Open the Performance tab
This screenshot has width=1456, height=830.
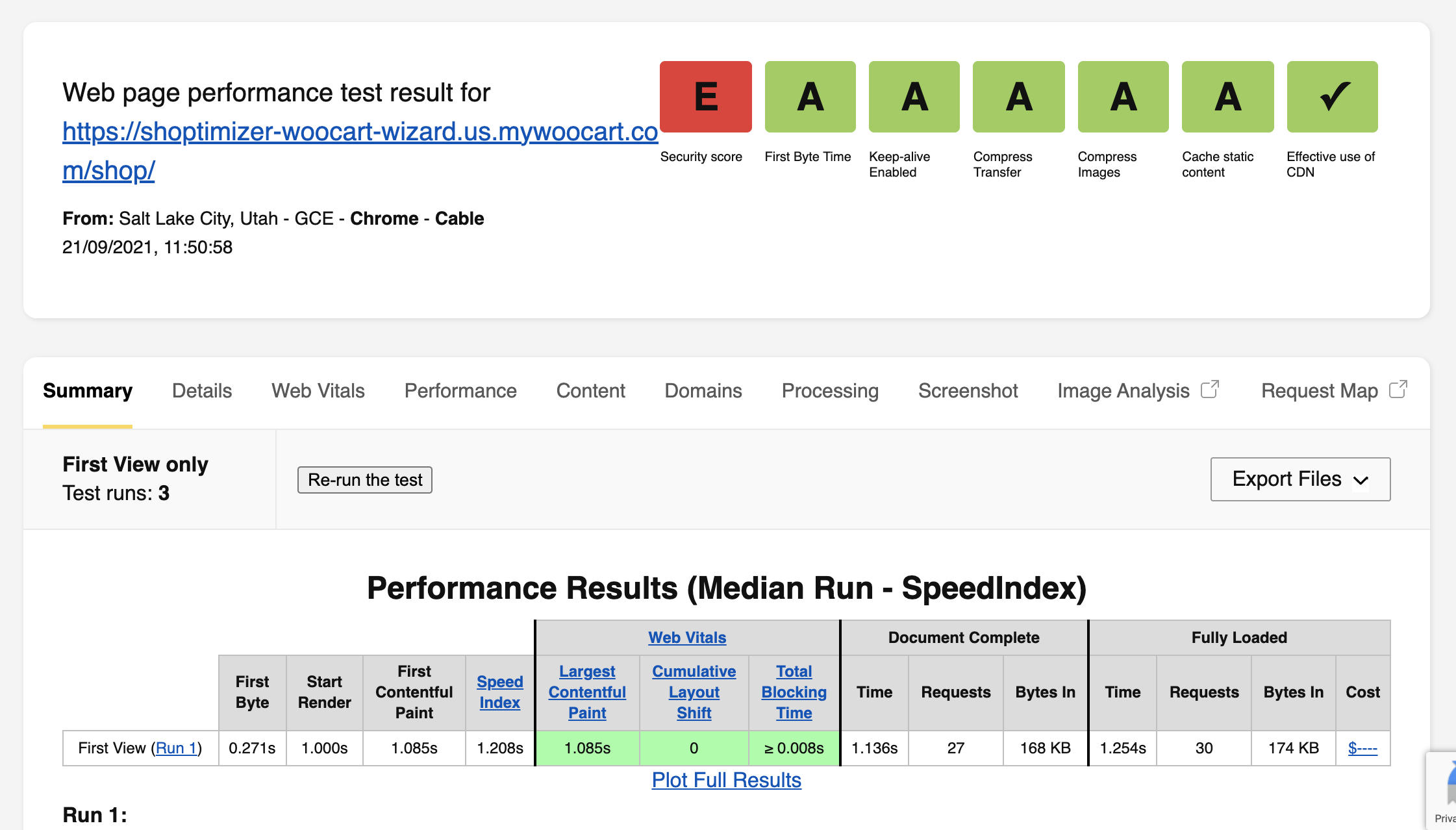click(x=460, y=391)
